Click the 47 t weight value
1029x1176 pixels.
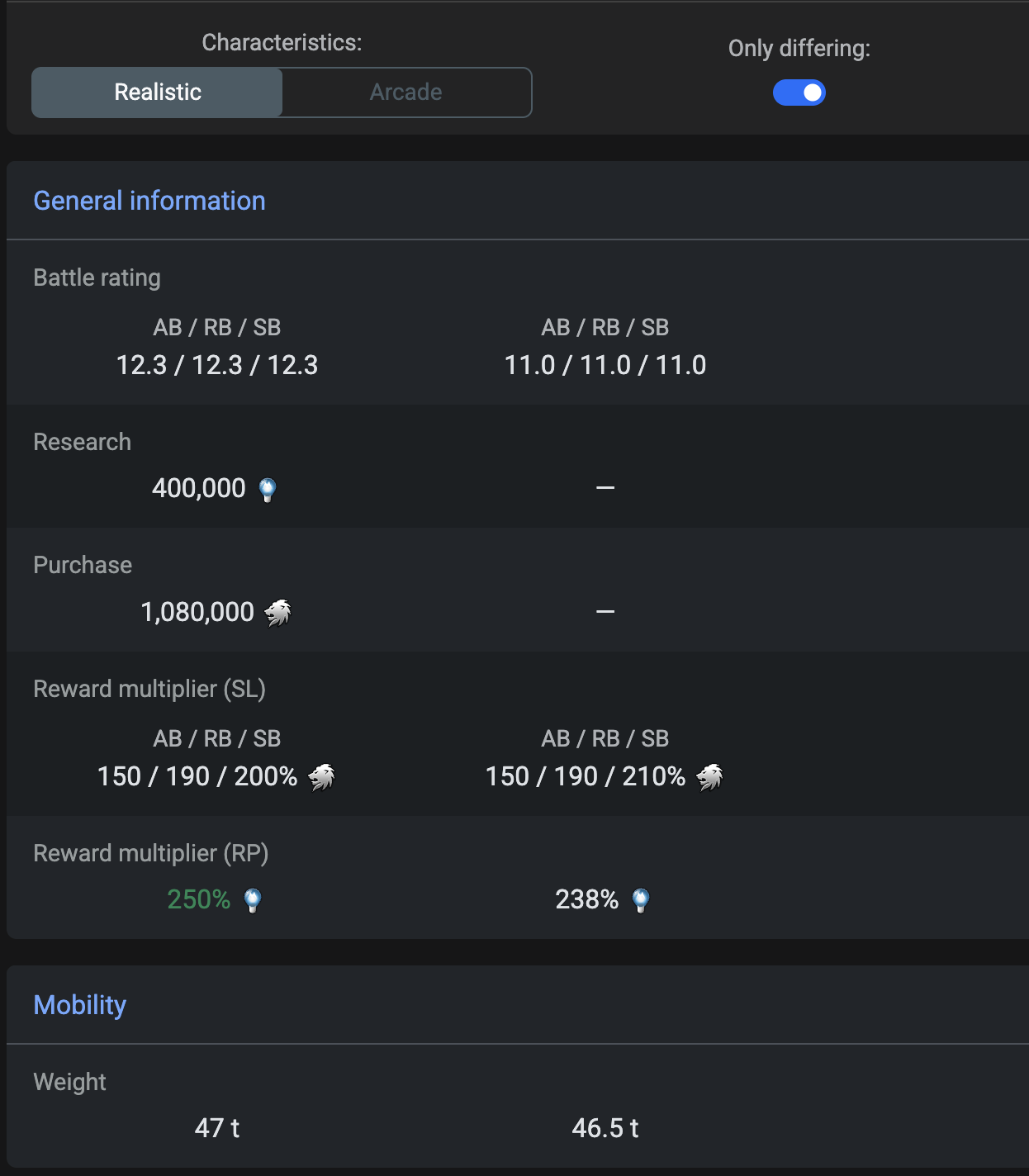point(217,1128)
